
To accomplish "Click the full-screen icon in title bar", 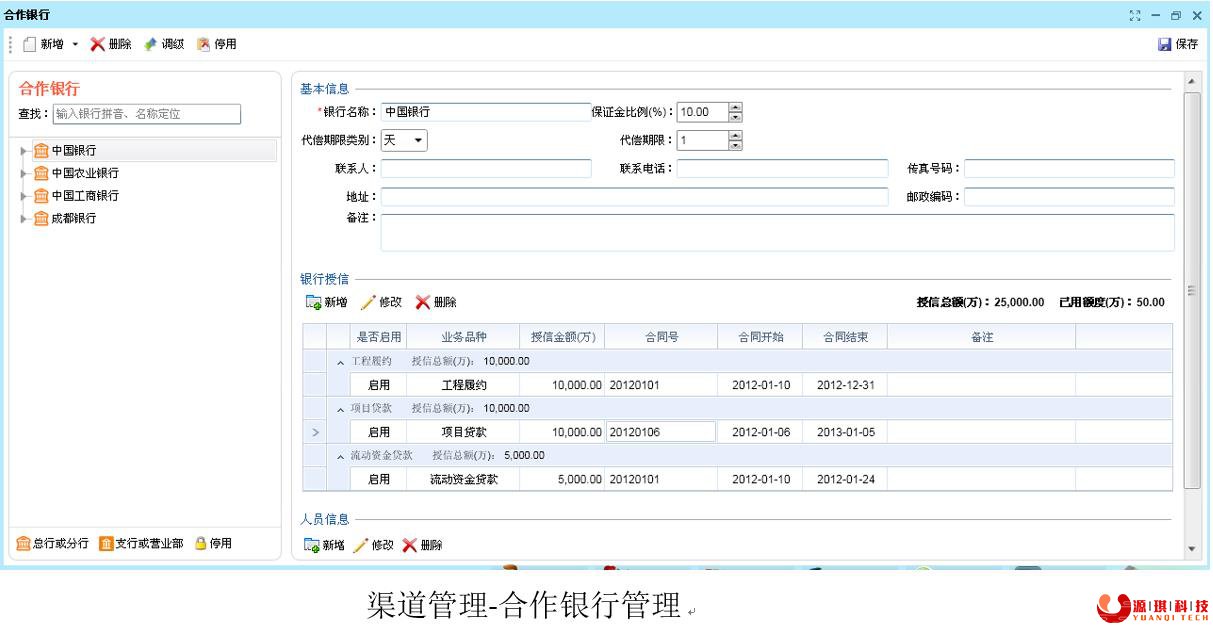I will tap(1134, 15).
